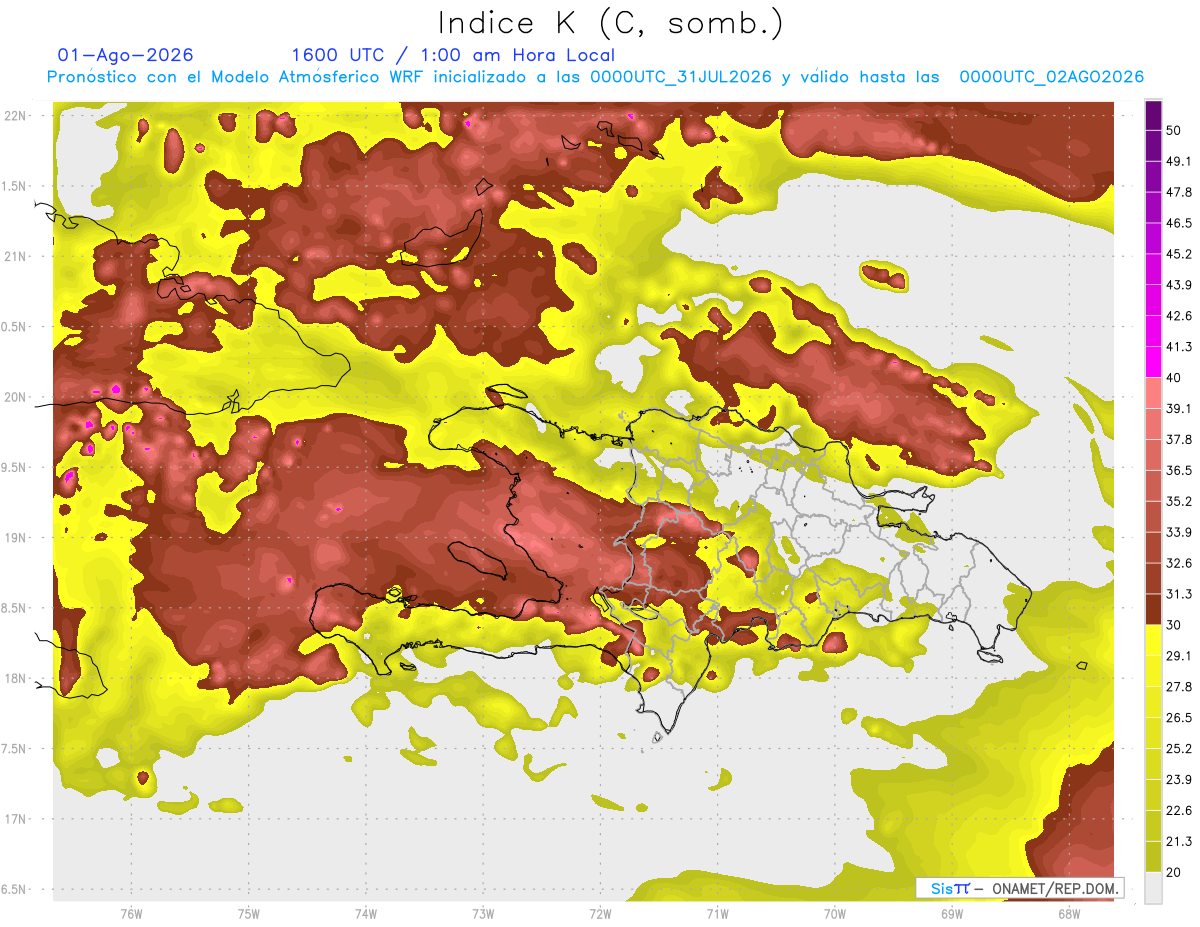Click the '17N' latitude label
The height and width of the screenshot is (927, 1200).
pos(16,819)
